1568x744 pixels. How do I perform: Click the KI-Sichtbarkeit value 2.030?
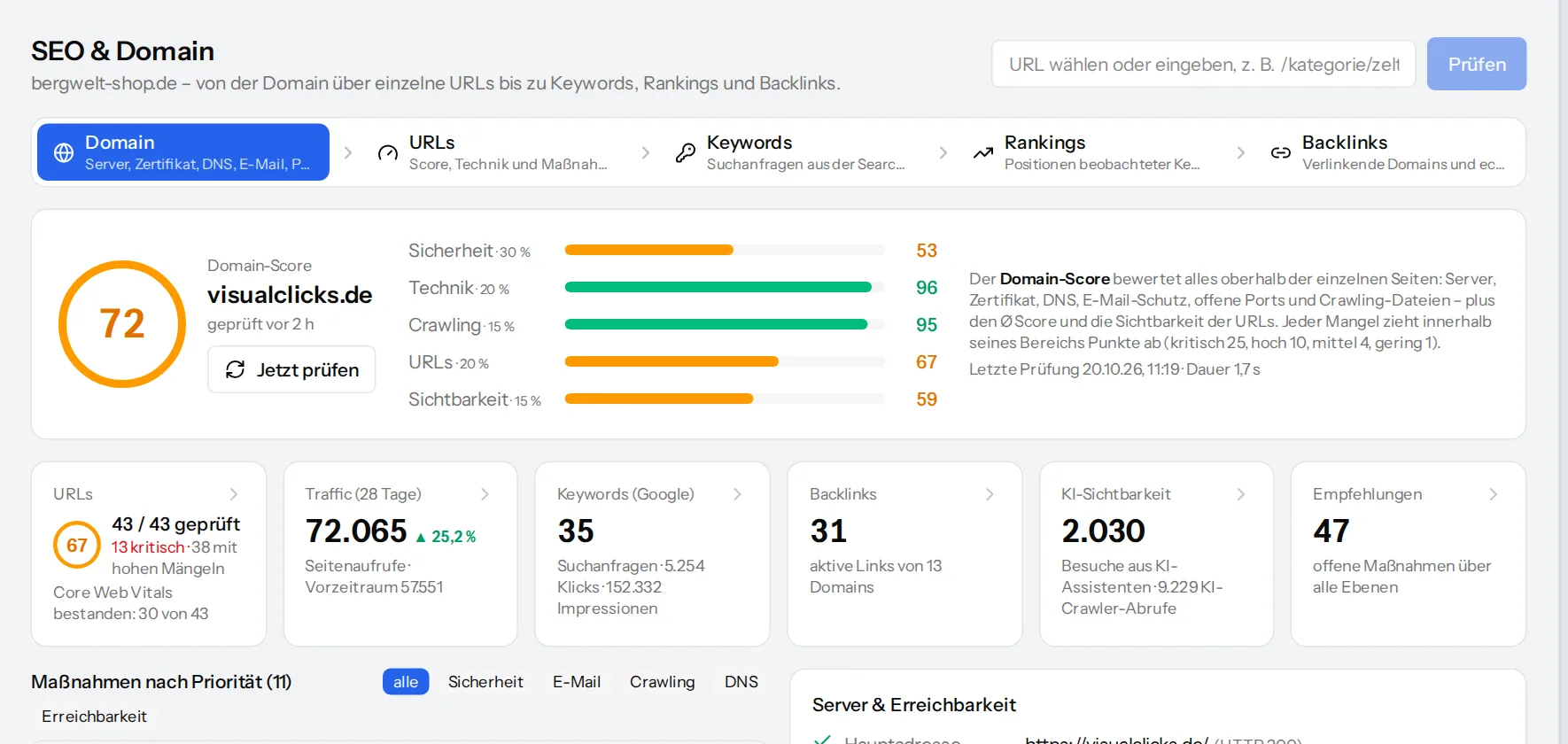(1104, 531)
